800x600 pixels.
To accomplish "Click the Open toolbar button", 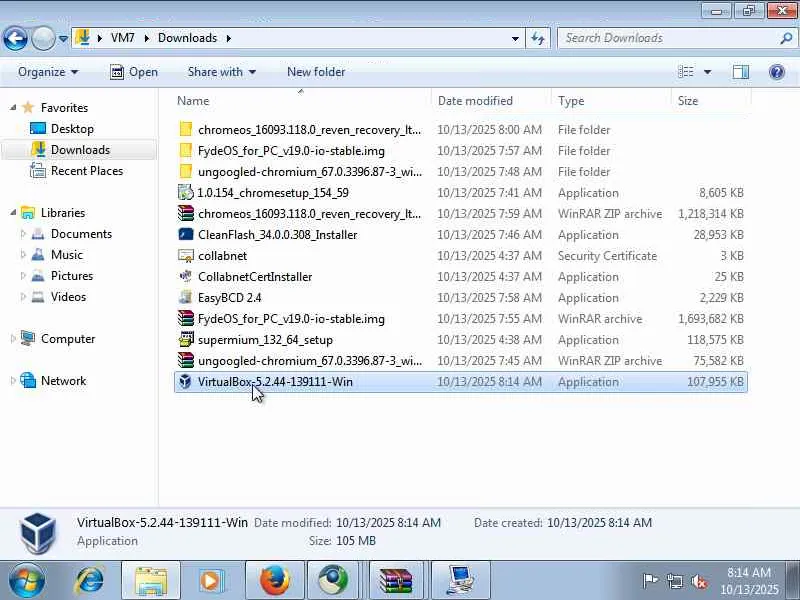I will click(x=134, y=72).
